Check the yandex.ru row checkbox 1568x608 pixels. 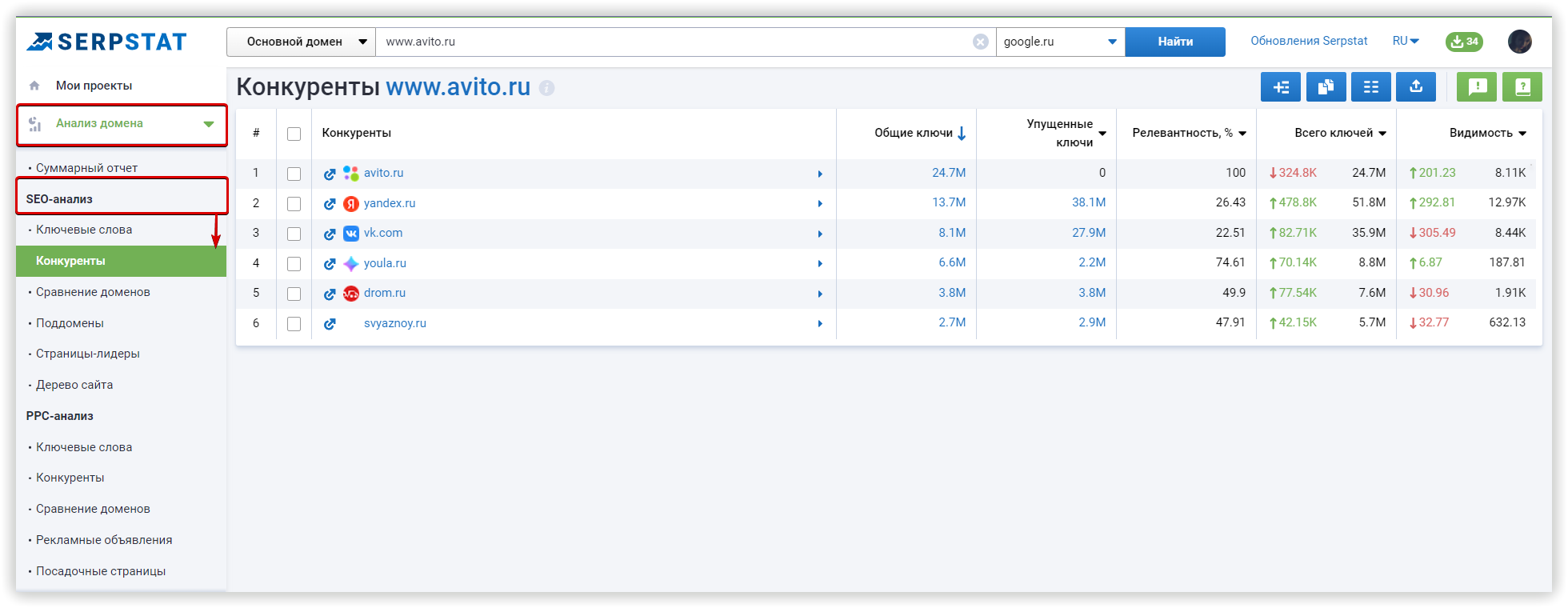294,204
